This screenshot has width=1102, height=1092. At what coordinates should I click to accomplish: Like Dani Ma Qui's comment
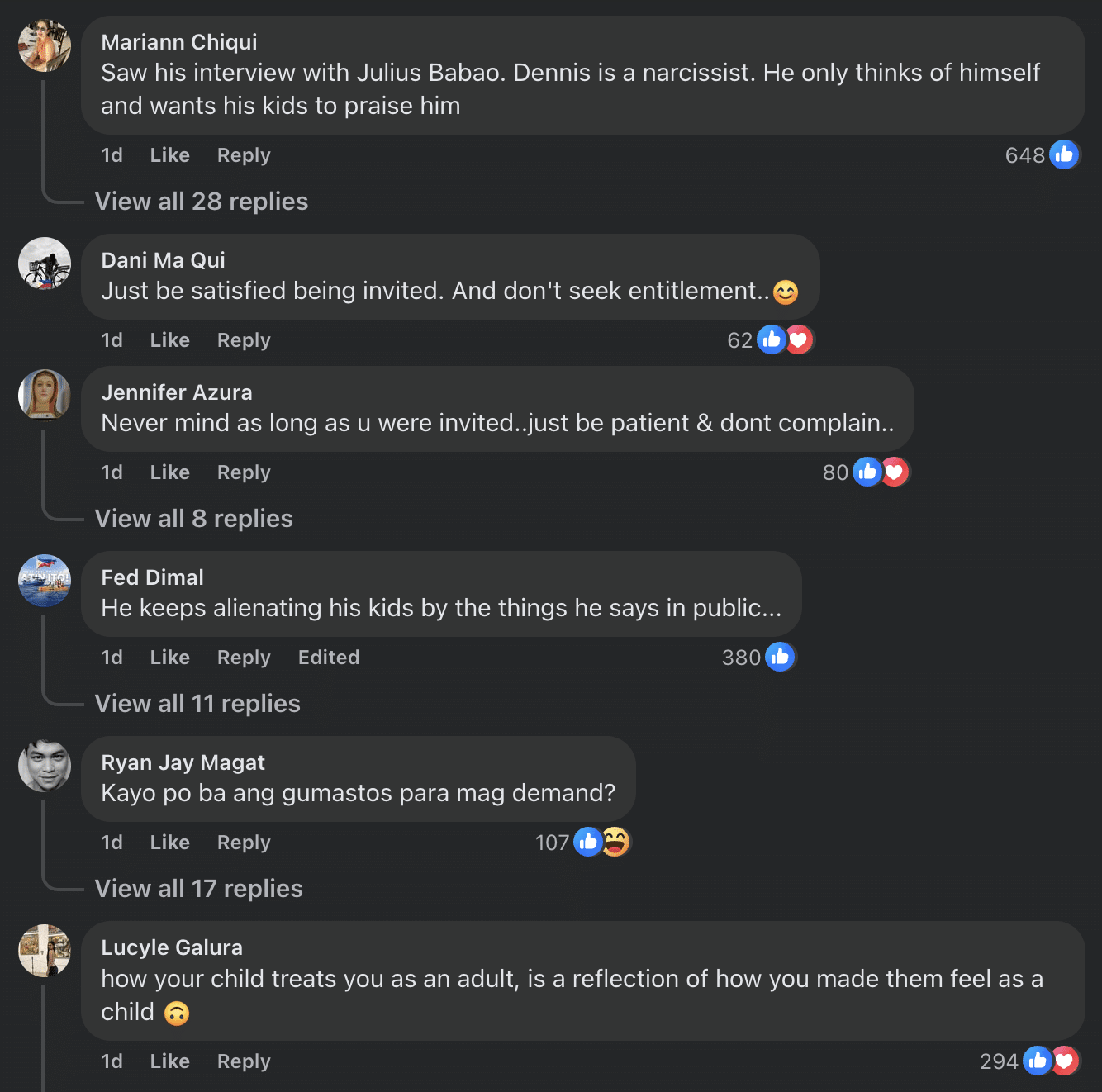click(x=169, y=340)
